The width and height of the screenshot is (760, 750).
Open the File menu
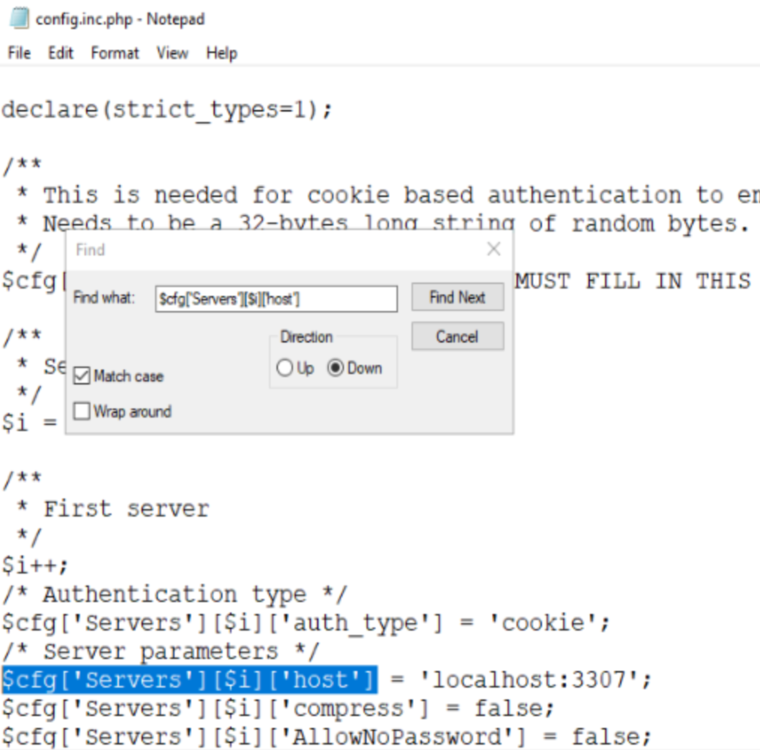[x=19, y=53]
